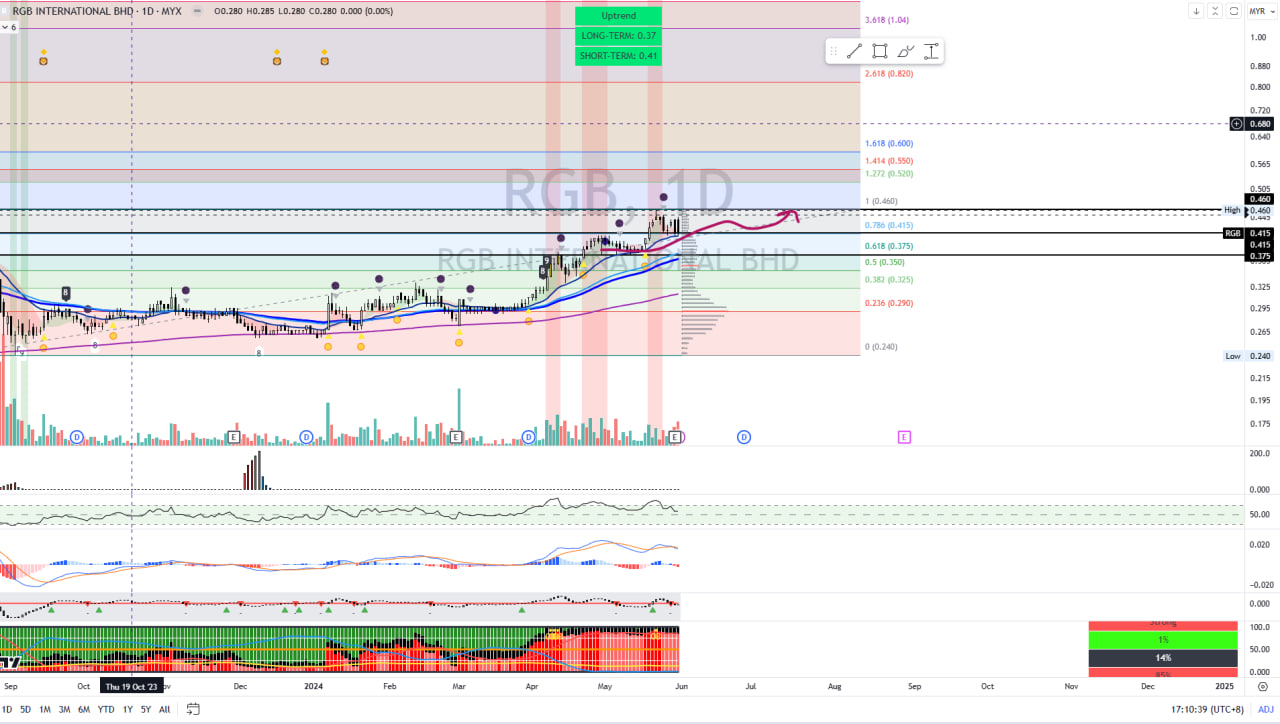Click the 0.375 price label on the axis
The image size is (1280, 724).
[1259, 256]
